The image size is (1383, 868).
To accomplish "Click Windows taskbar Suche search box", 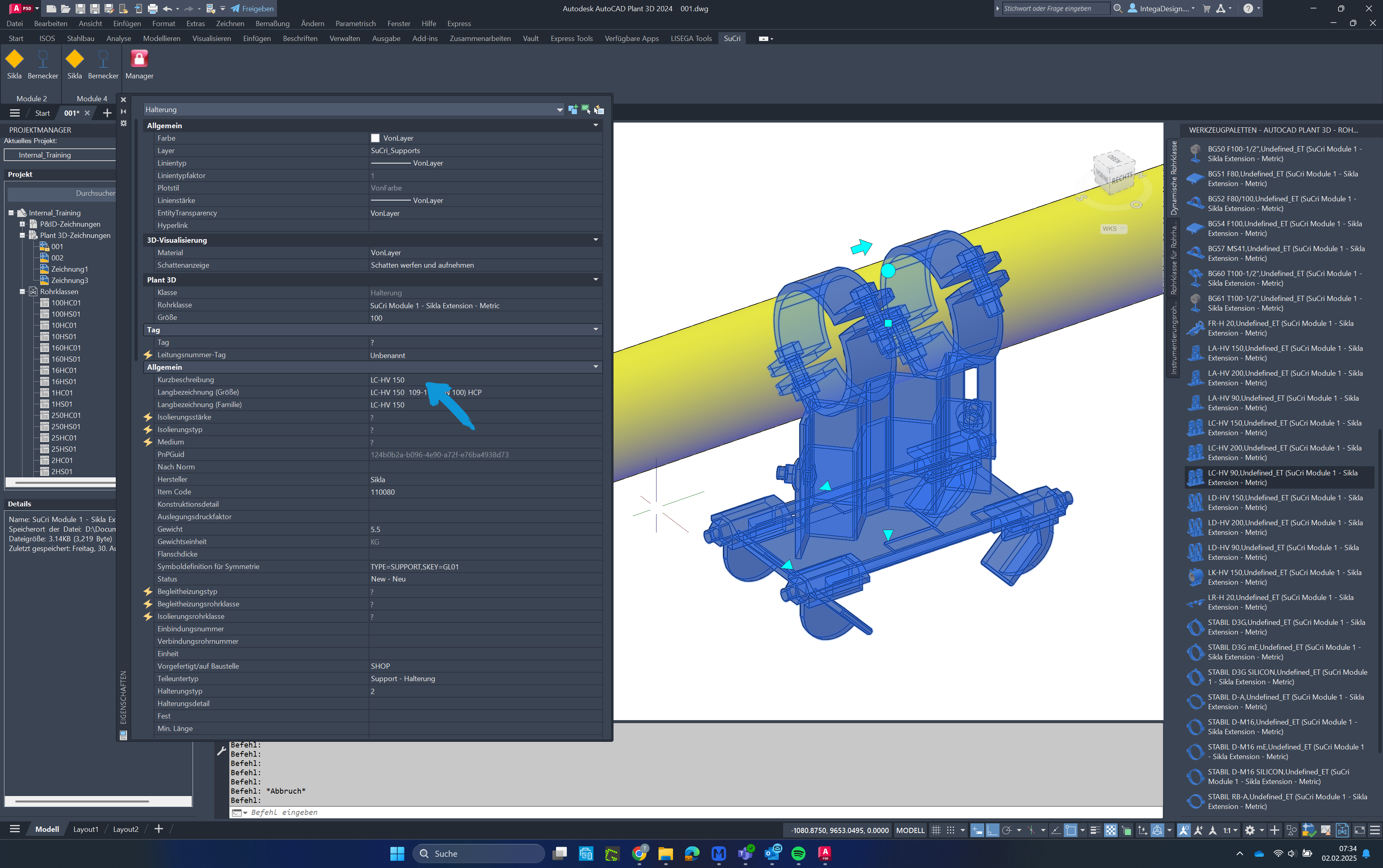I will tap(478, 854).
